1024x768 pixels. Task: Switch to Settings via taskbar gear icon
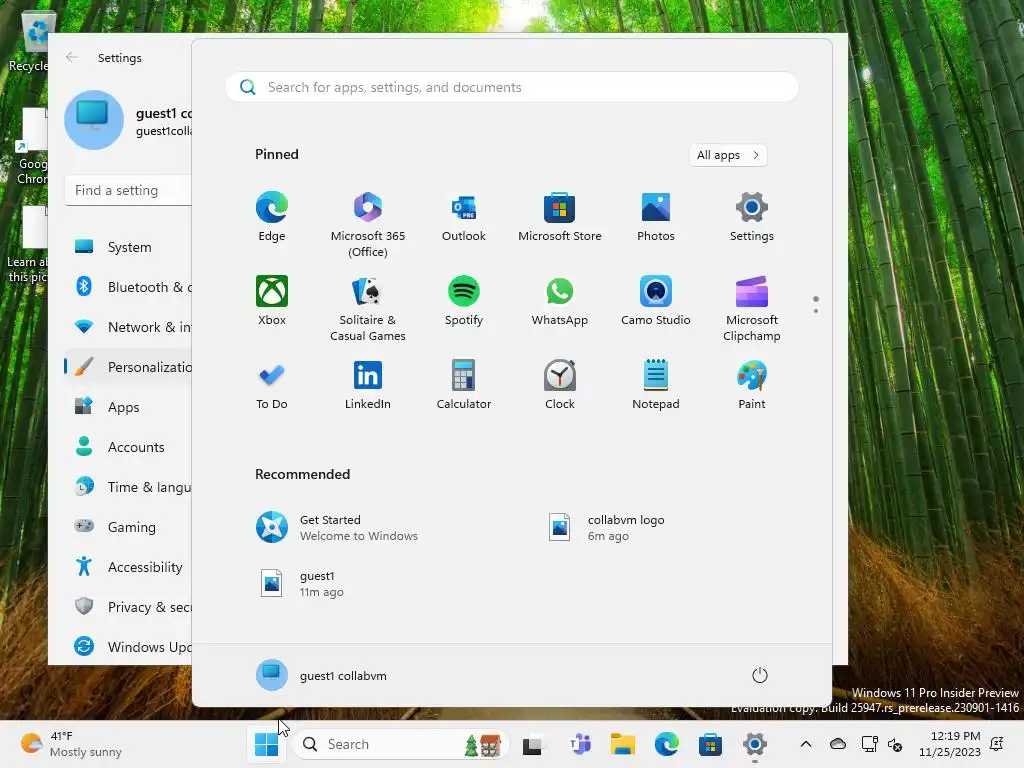pos(754,744)
